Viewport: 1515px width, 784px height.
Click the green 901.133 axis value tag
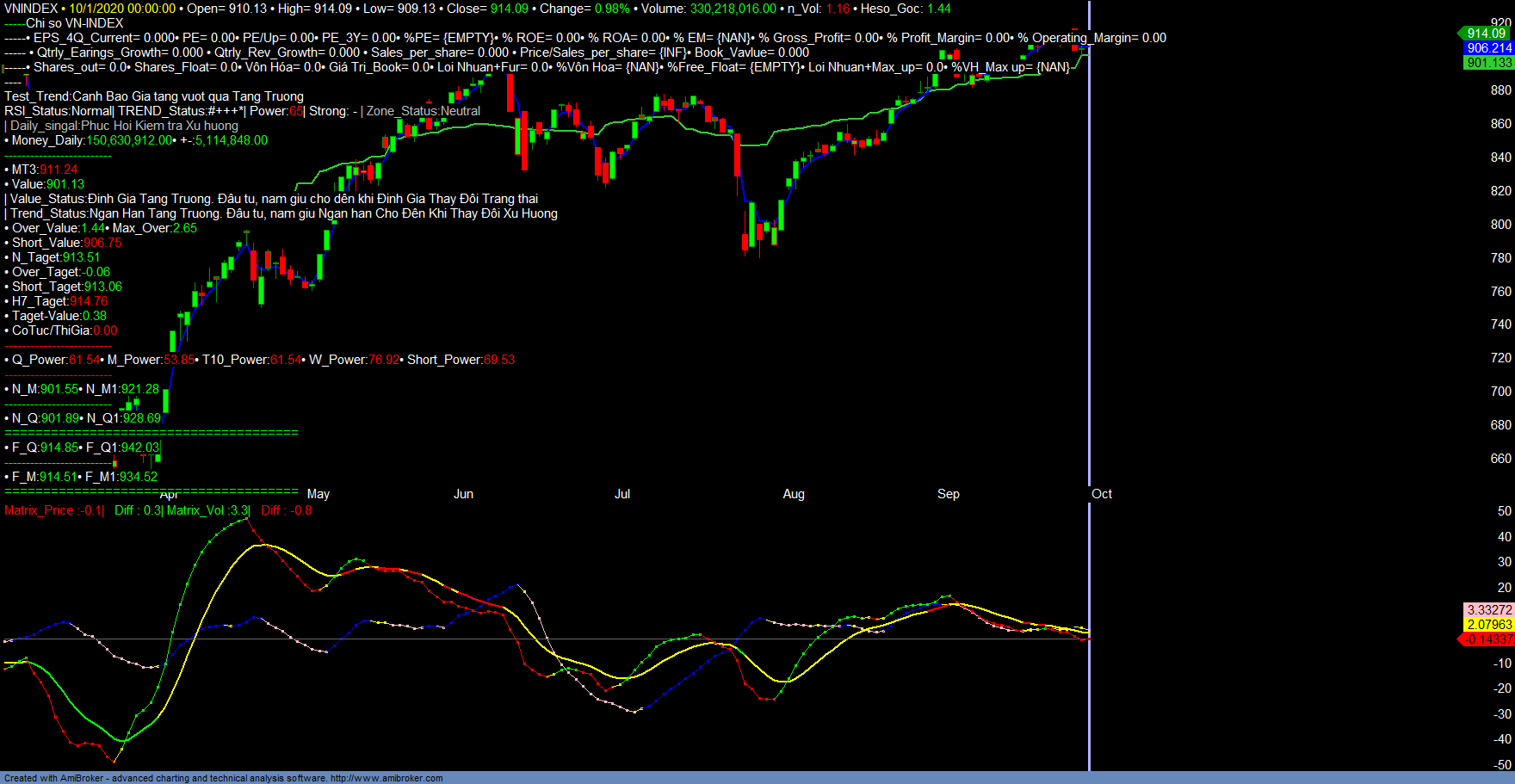[x=1489, y=63]
